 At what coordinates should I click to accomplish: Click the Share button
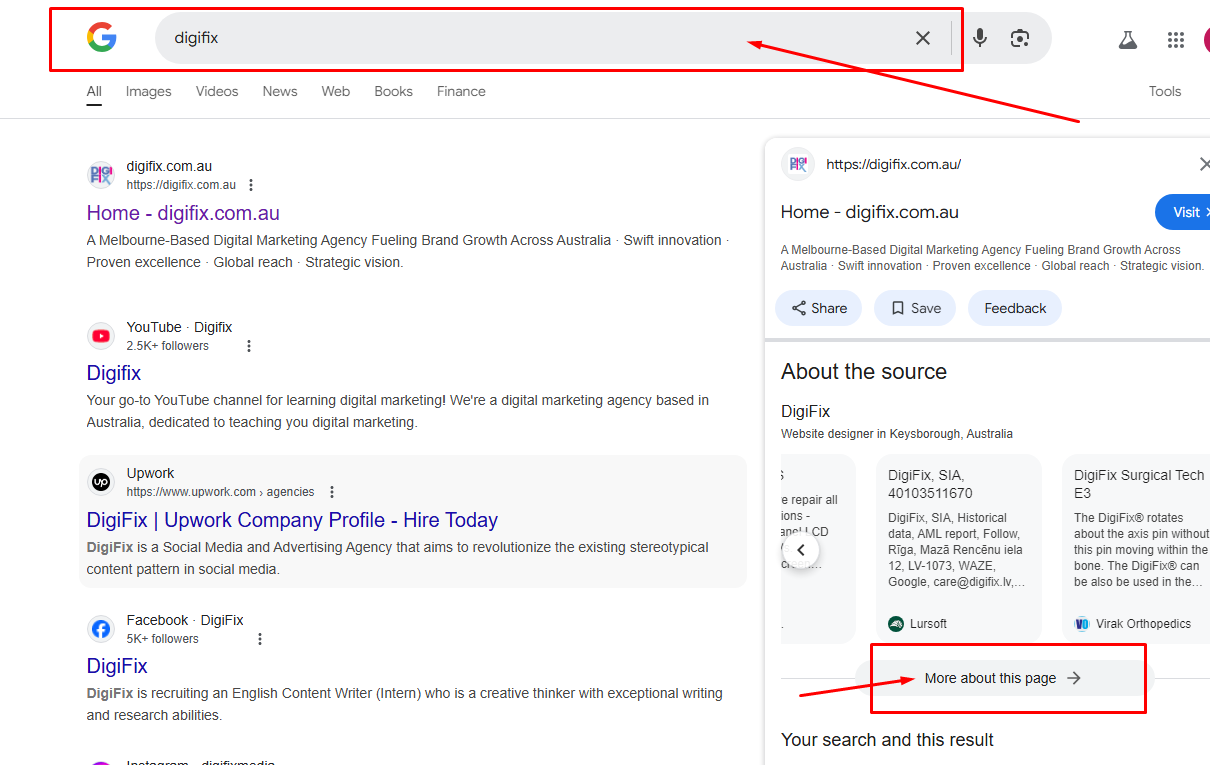819,308
